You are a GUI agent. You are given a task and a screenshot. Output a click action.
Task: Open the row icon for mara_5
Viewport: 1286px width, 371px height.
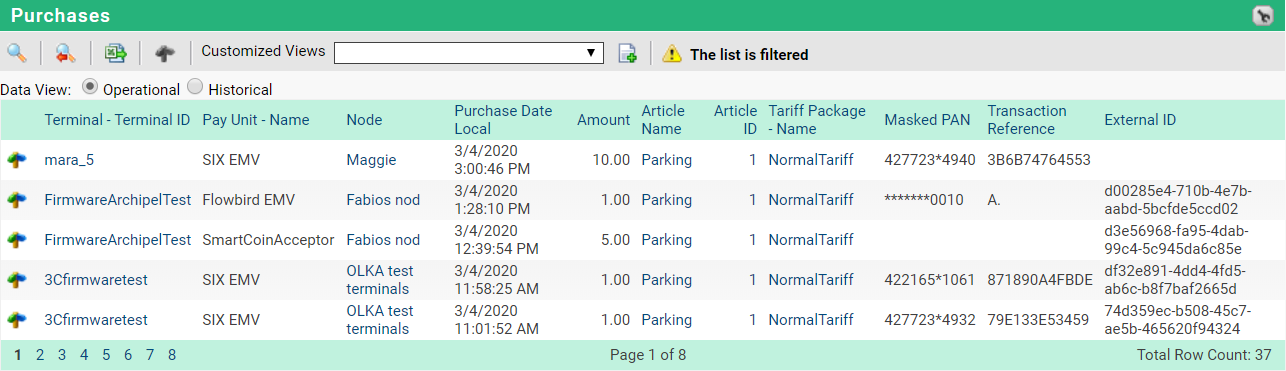16,160
